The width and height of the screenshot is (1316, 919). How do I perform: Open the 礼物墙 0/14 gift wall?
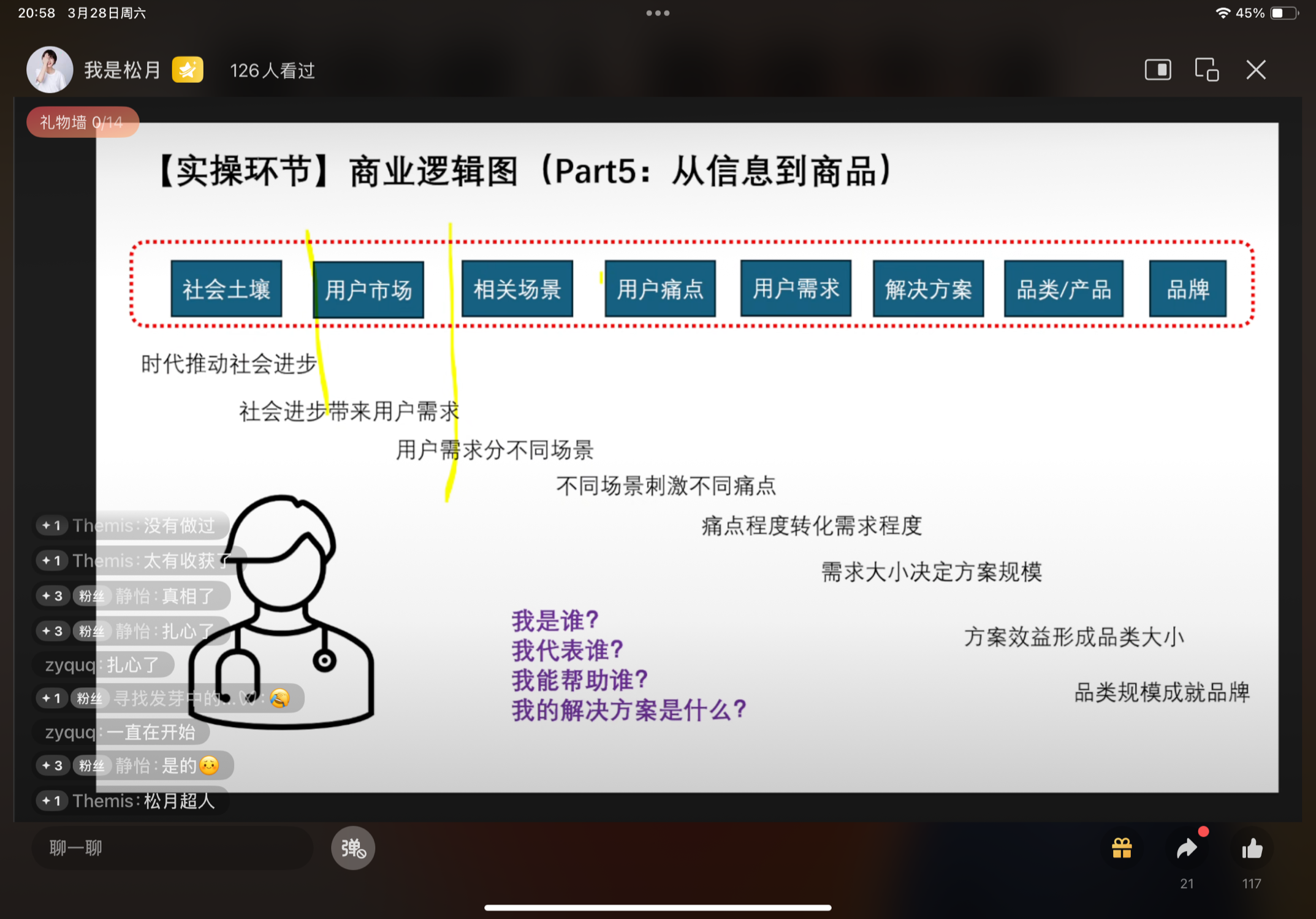click(82, 123)
